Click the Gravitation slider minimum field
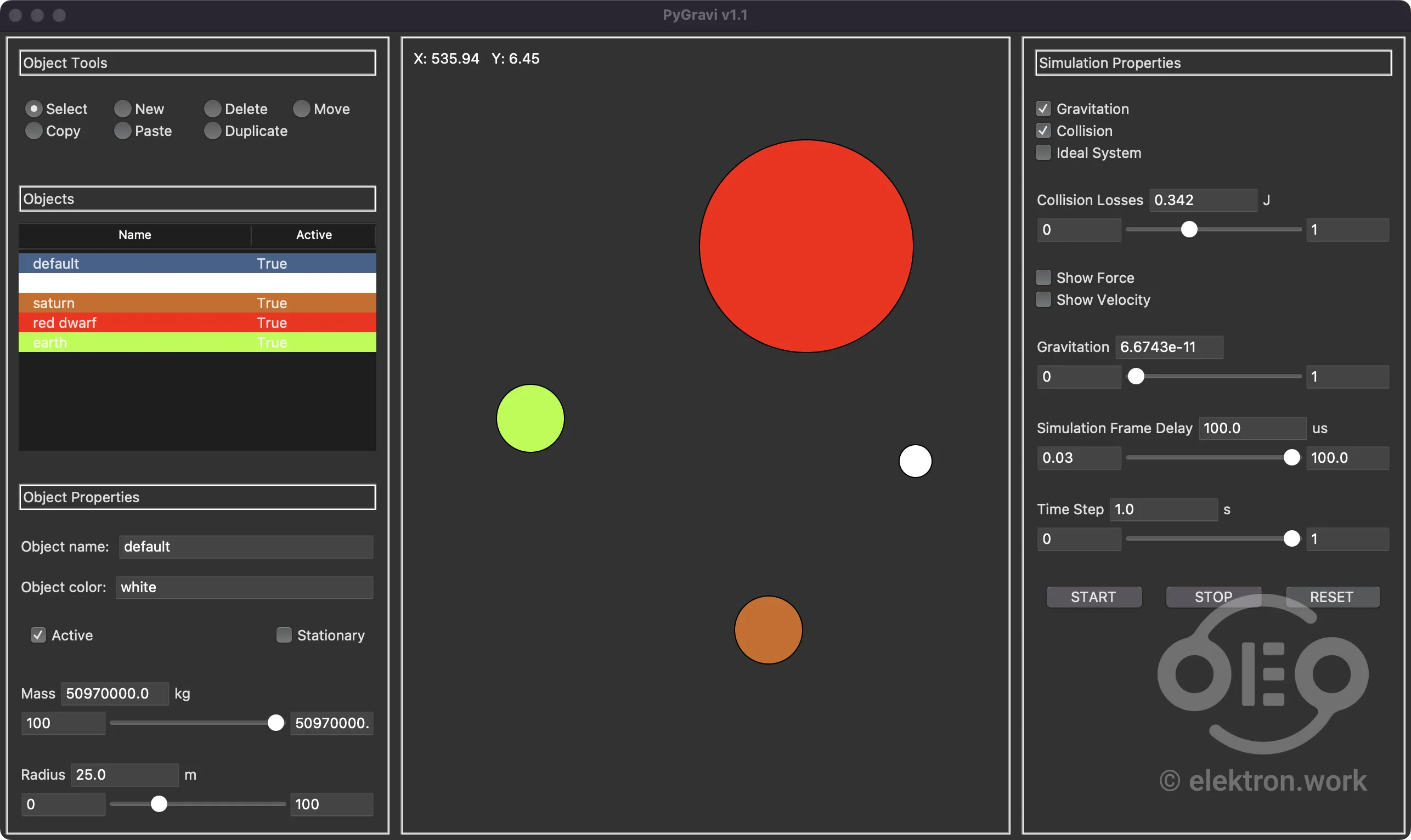Image resolution: width=1411 pixels, height=840 pixels. point(1079,377)
